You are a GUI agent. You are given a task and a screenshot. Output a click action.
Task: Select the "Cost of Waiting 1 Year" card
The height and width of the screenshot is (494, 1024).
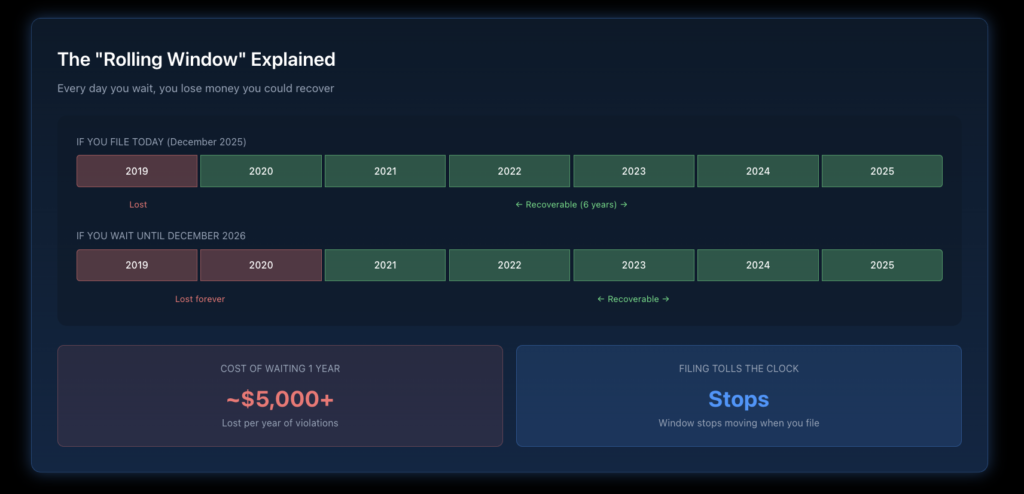[x=280, y=396]
